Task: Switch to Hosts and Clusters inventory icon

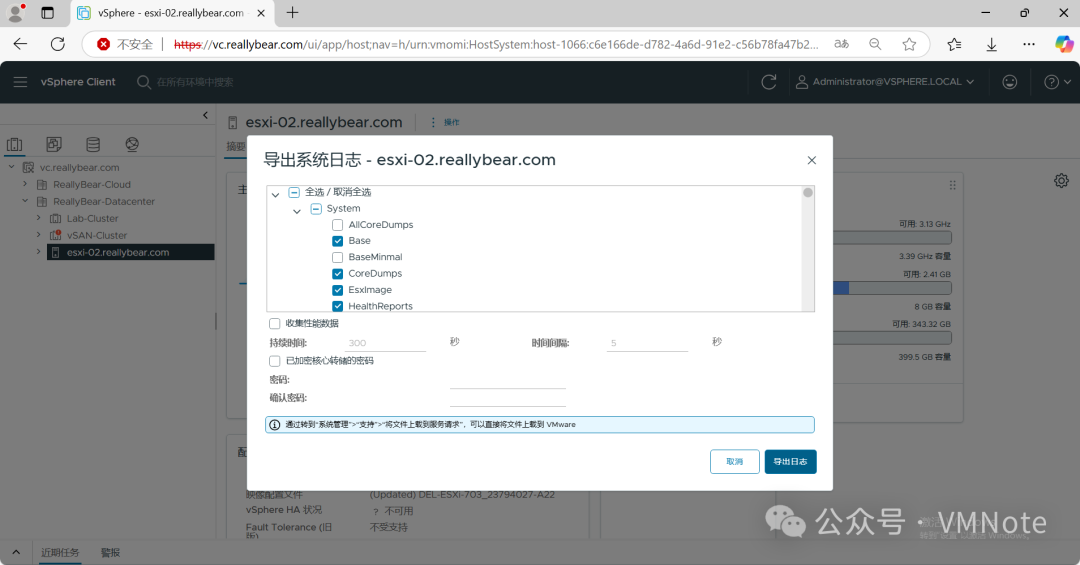Action: coord(14,144)
